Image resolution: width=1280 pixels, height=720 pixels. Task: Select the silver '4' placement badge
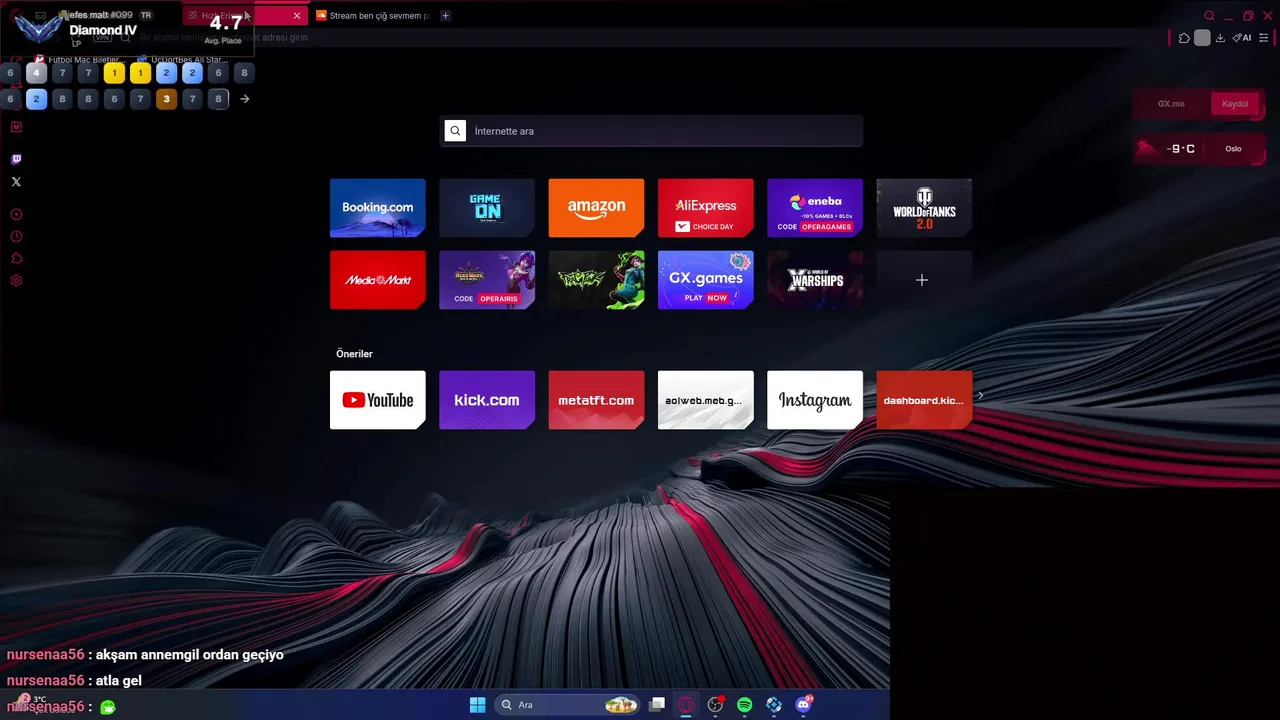(x=36, y=73)
